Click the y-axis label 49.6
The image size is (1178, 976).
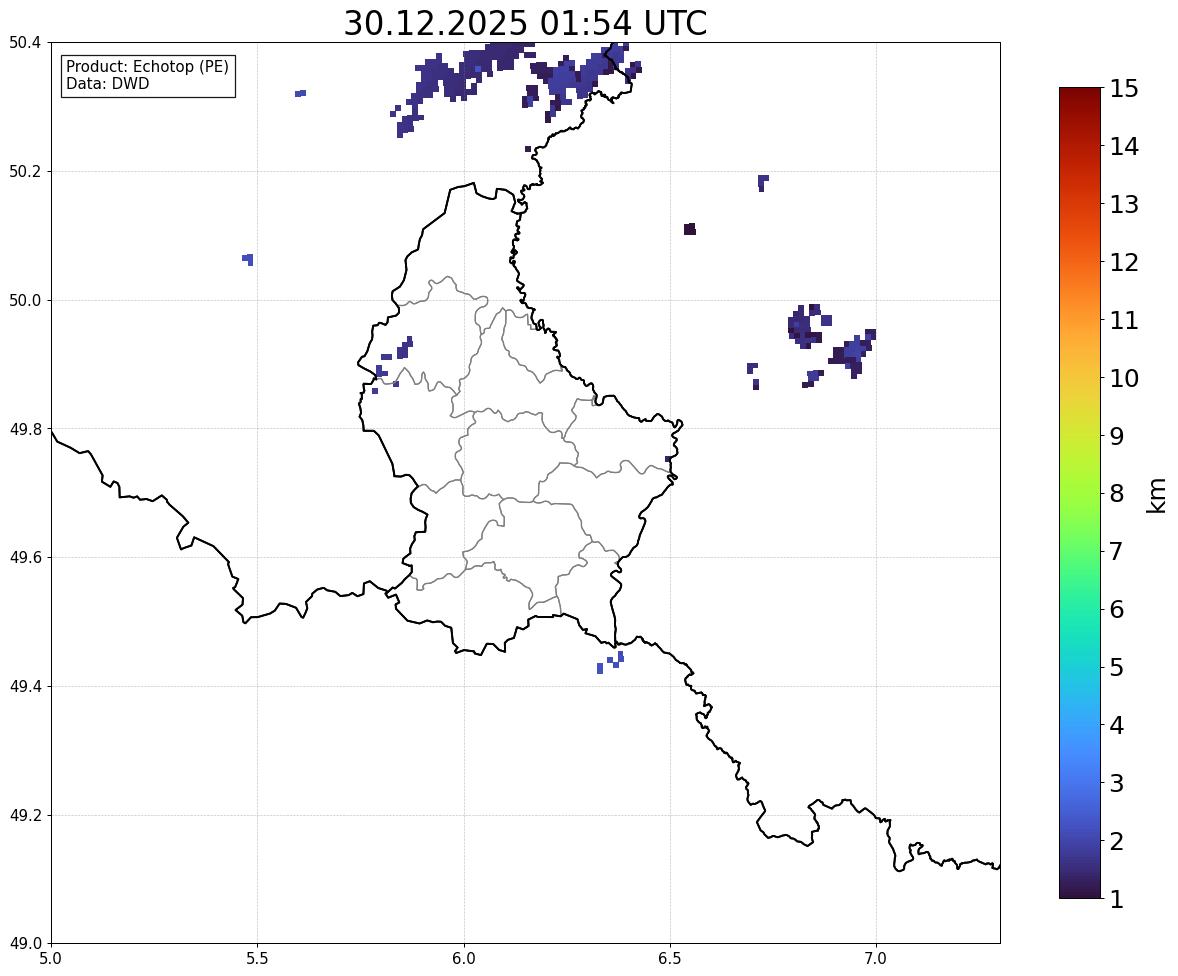coord(25,557)
